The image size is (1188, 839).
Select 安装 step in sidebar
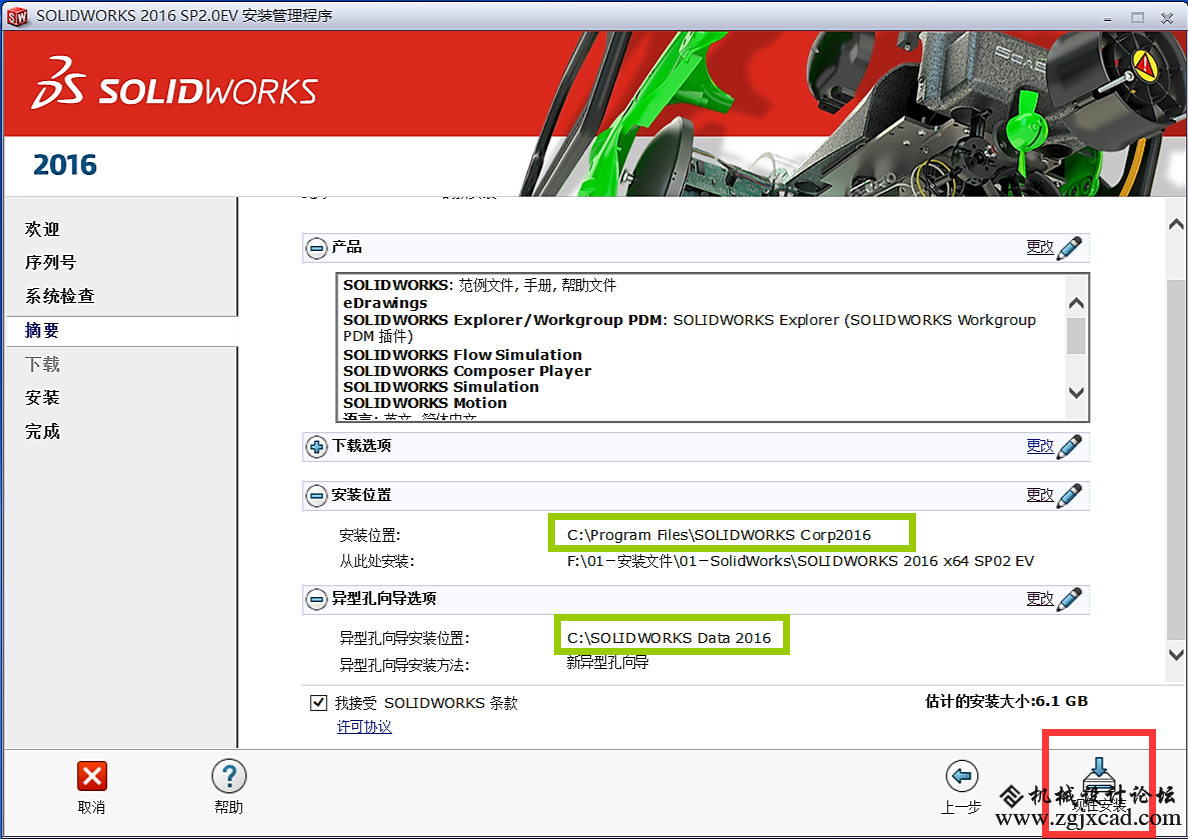click(42, 397)
